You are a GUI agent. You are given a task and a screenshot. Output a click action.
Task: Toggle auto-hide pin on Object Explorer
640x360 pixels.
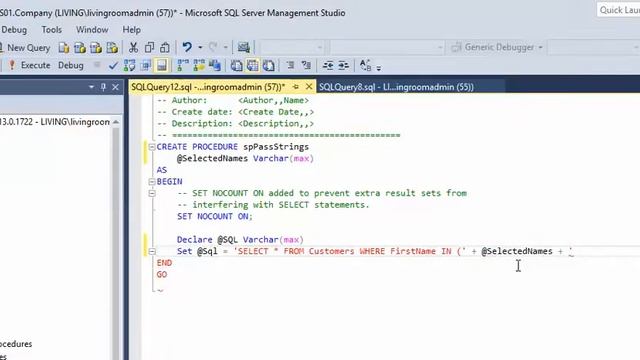click(x=103, y=87)
